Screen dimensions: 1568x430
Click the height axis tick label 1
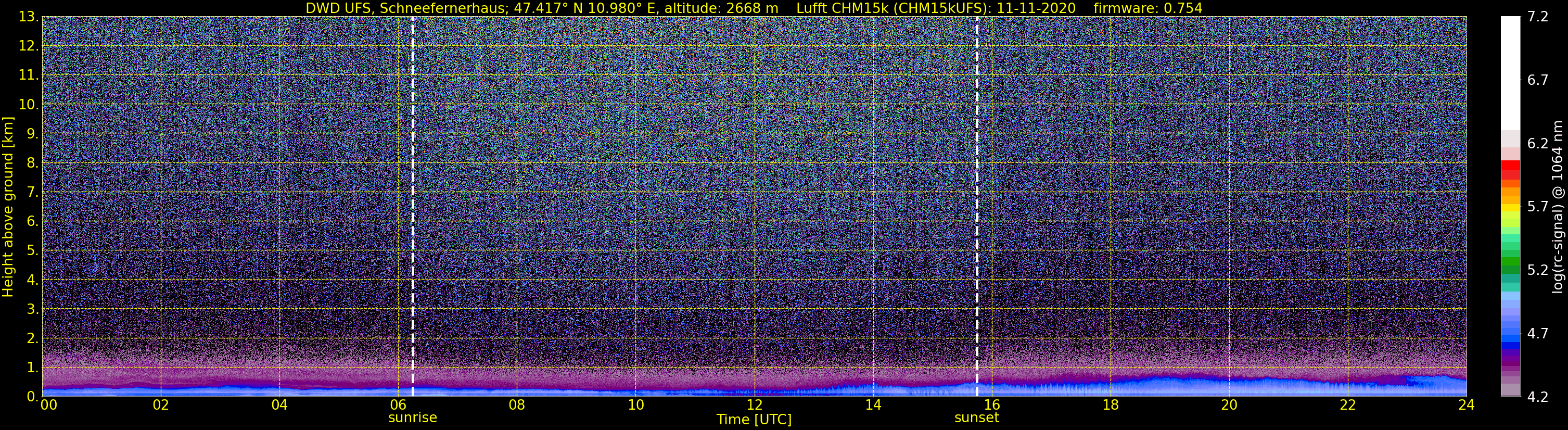[33, 367]
